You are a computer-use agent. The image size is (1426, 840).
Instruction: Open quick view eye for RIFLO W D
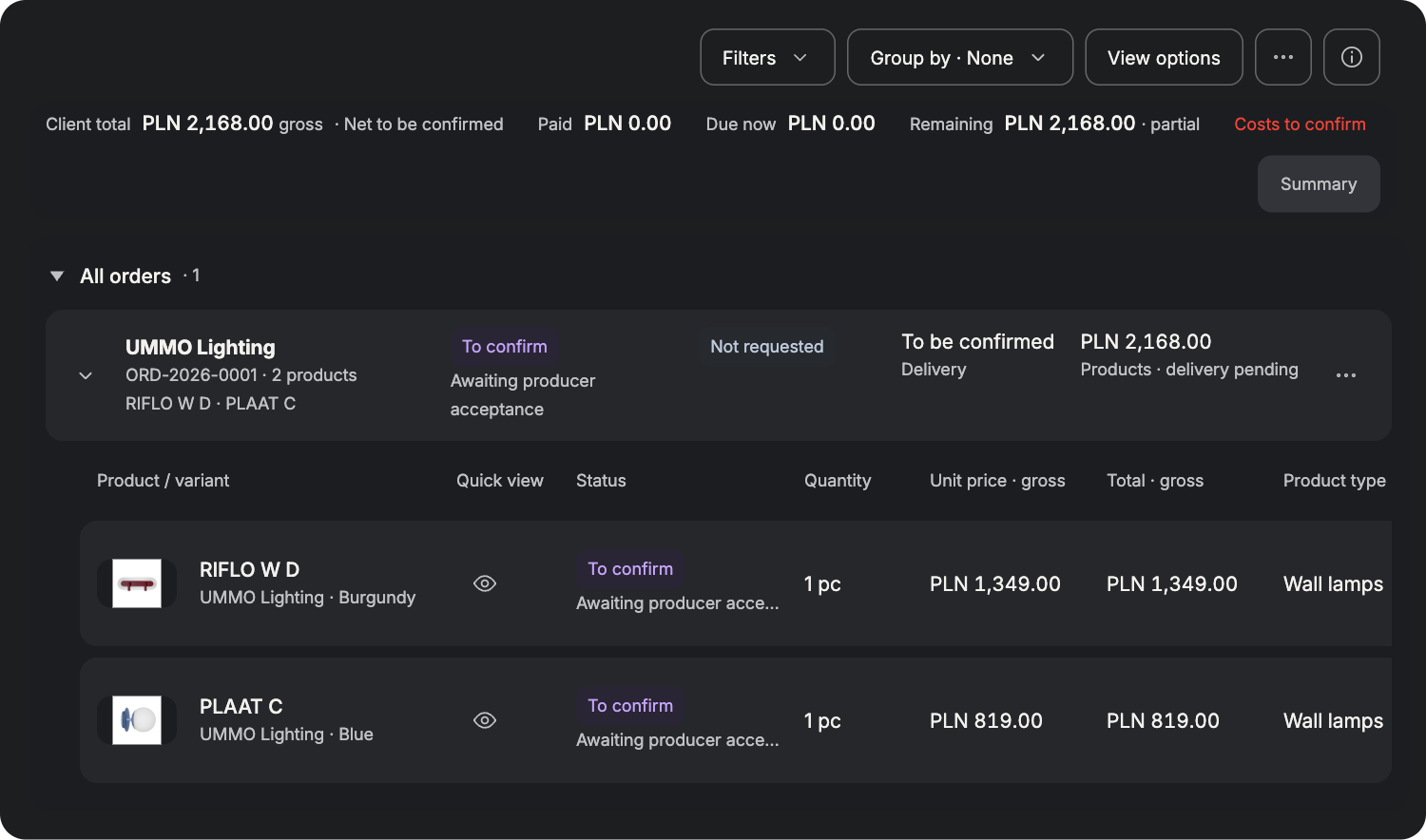coord(485,583)
